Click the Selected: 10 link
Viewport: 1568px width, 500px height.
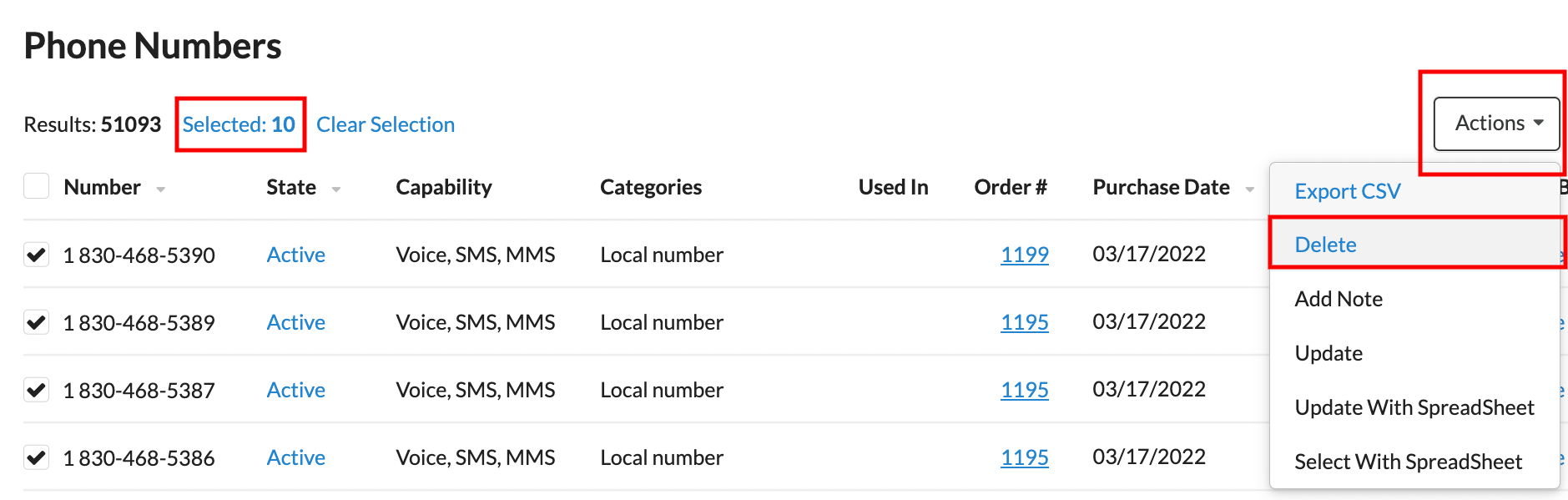239,124
